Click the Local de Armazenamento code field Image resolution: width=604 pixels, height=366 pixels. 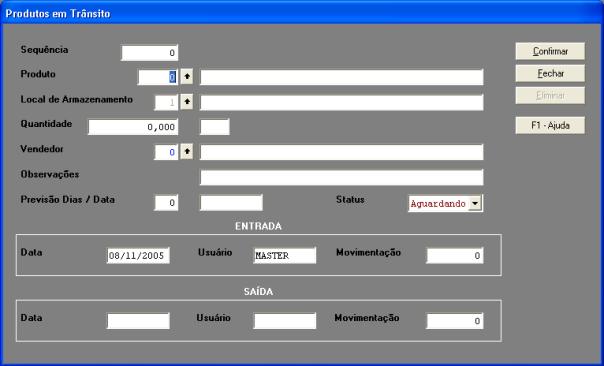tap(166, 102)
